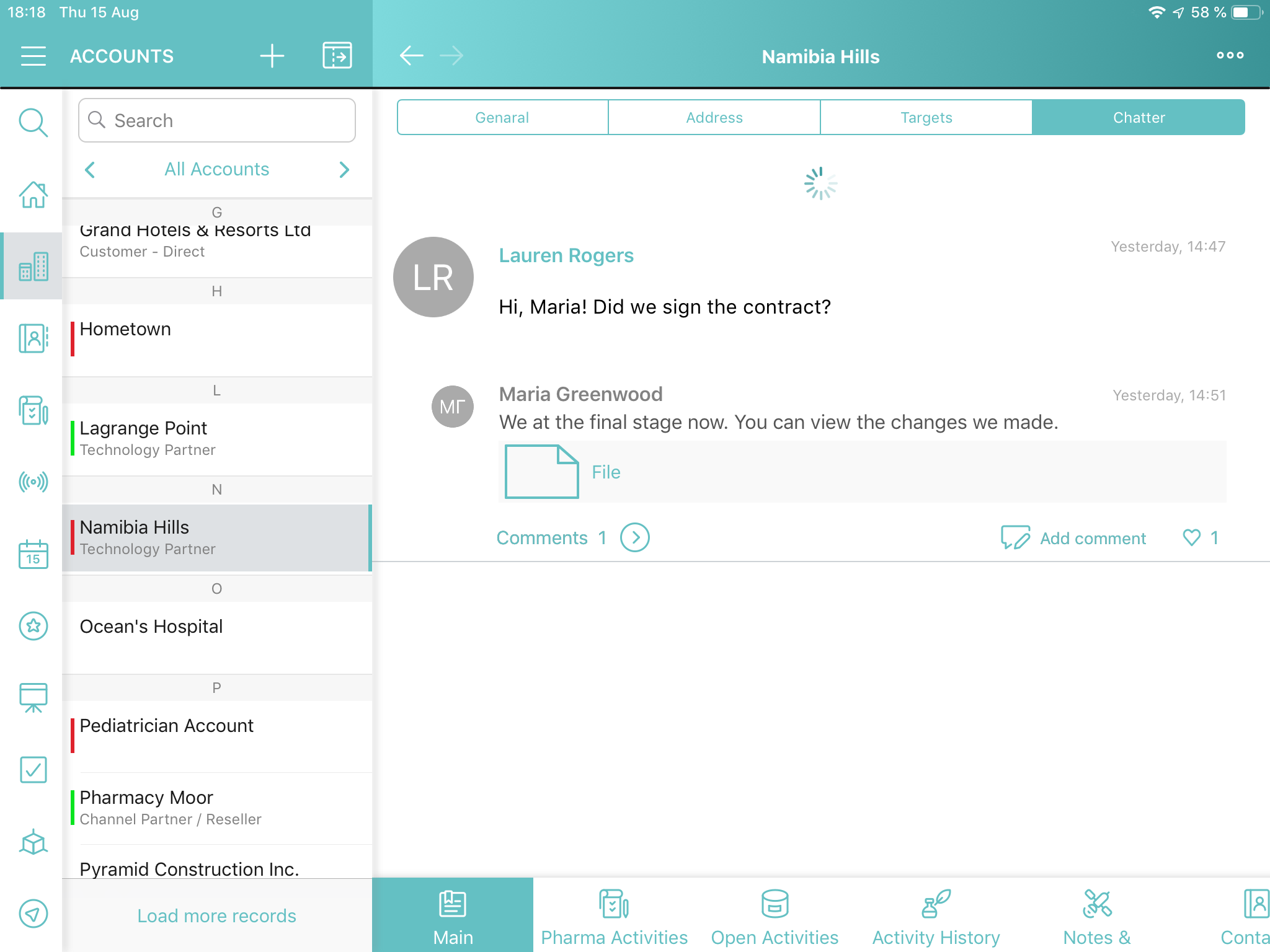Switch to the Address tab

(x=714, y=117)
